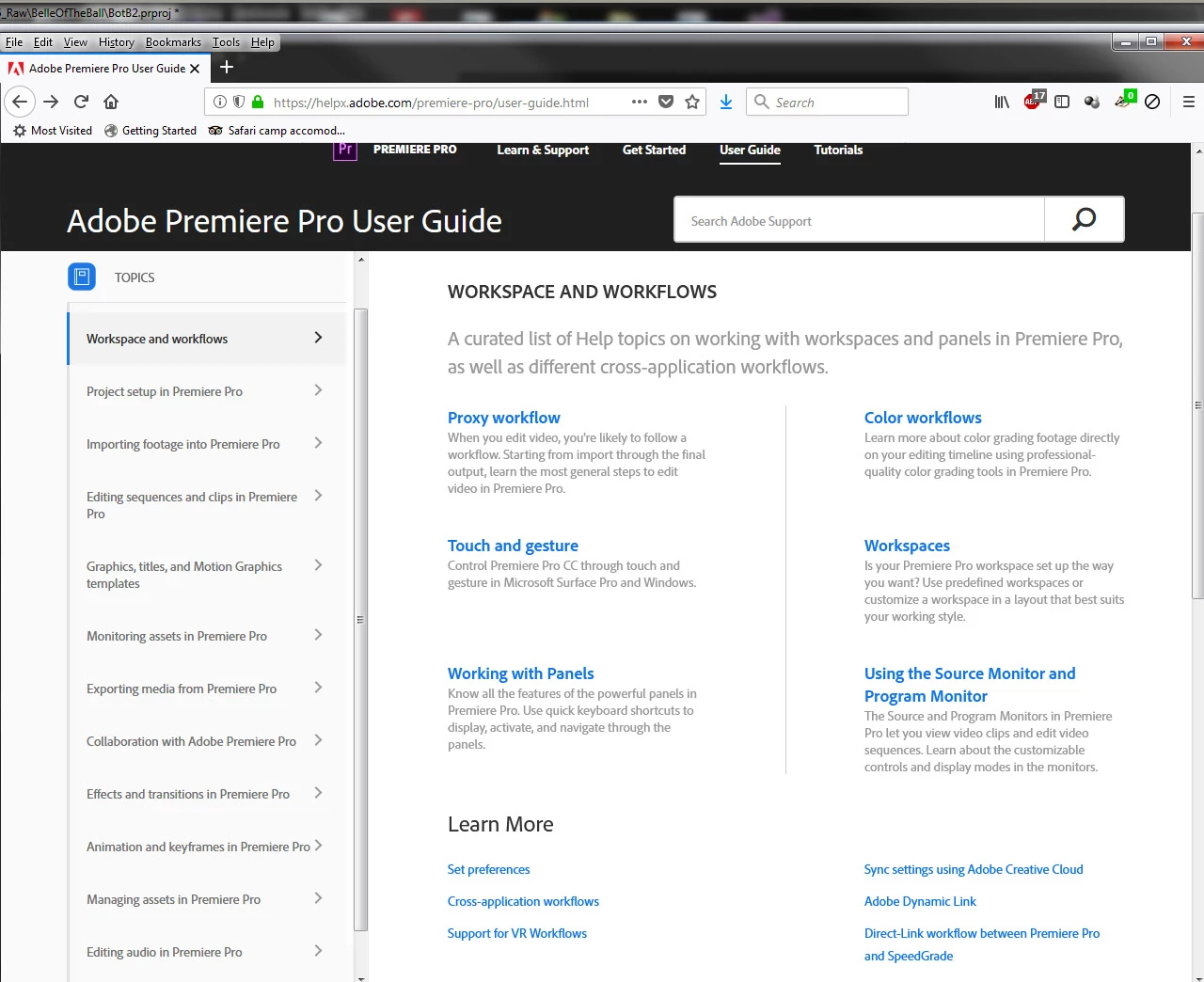Image resolution: width=1204 pixels, height=982 pixels.
Task: Click the blue Topics book icon
Action: [82, 277]
